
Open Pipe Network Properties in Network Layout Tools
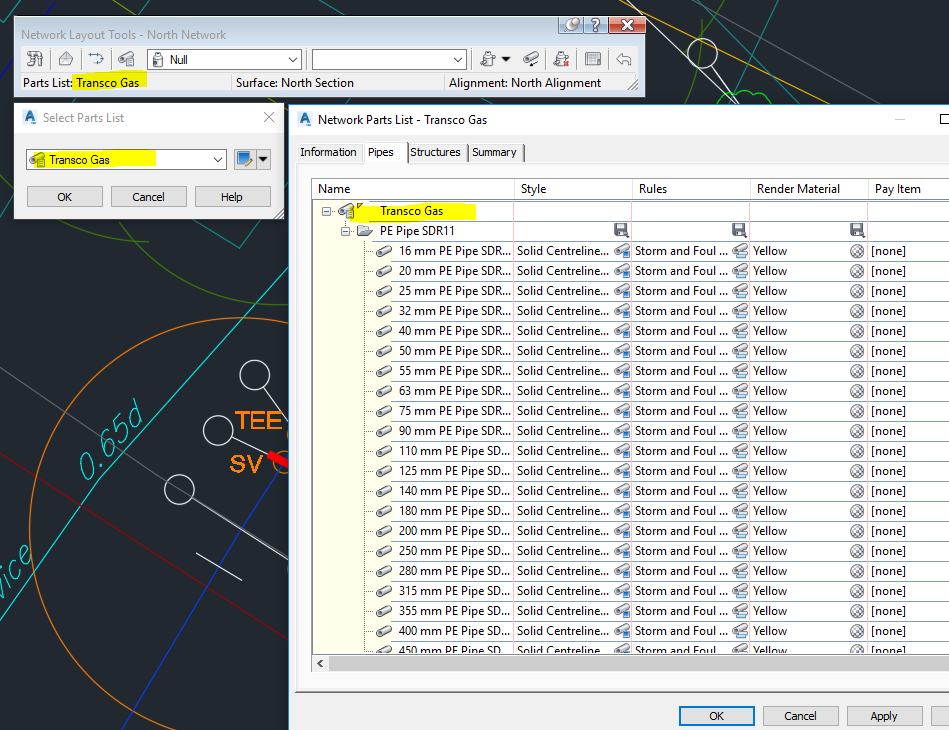[x=35, y=59]
